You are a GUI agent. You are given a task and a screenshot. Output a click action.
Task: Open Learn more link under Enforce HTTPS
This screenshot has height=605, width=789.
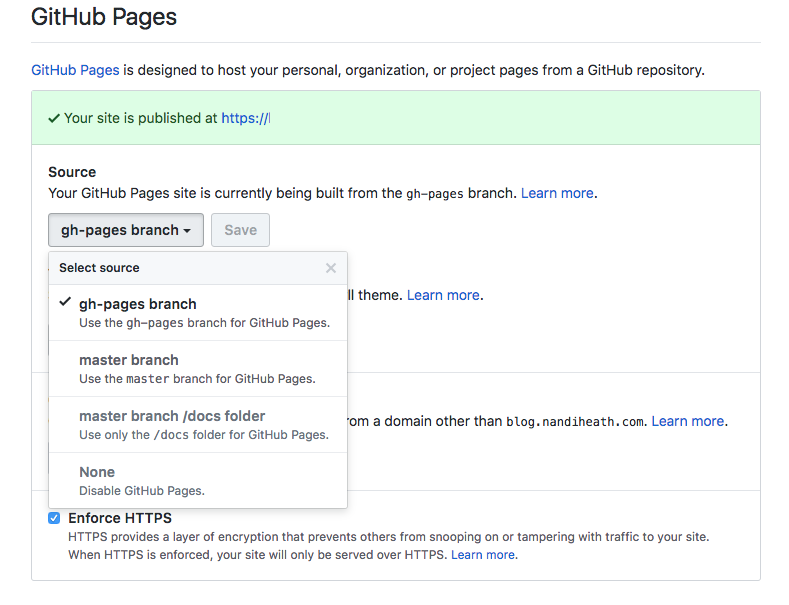pos(483,554)
